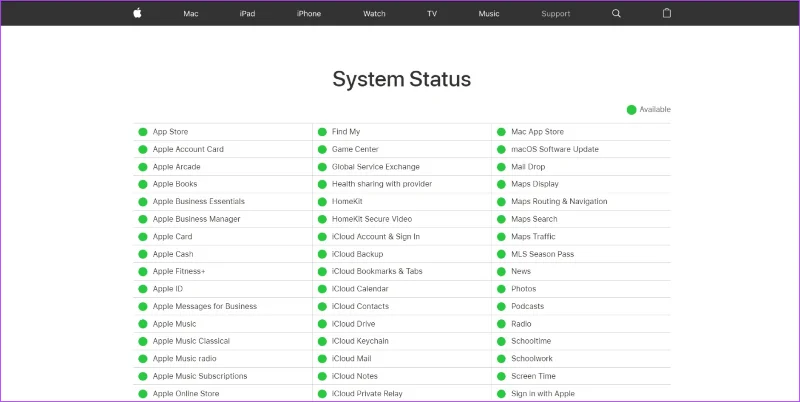Open the Mac menu

coord(191,14)
